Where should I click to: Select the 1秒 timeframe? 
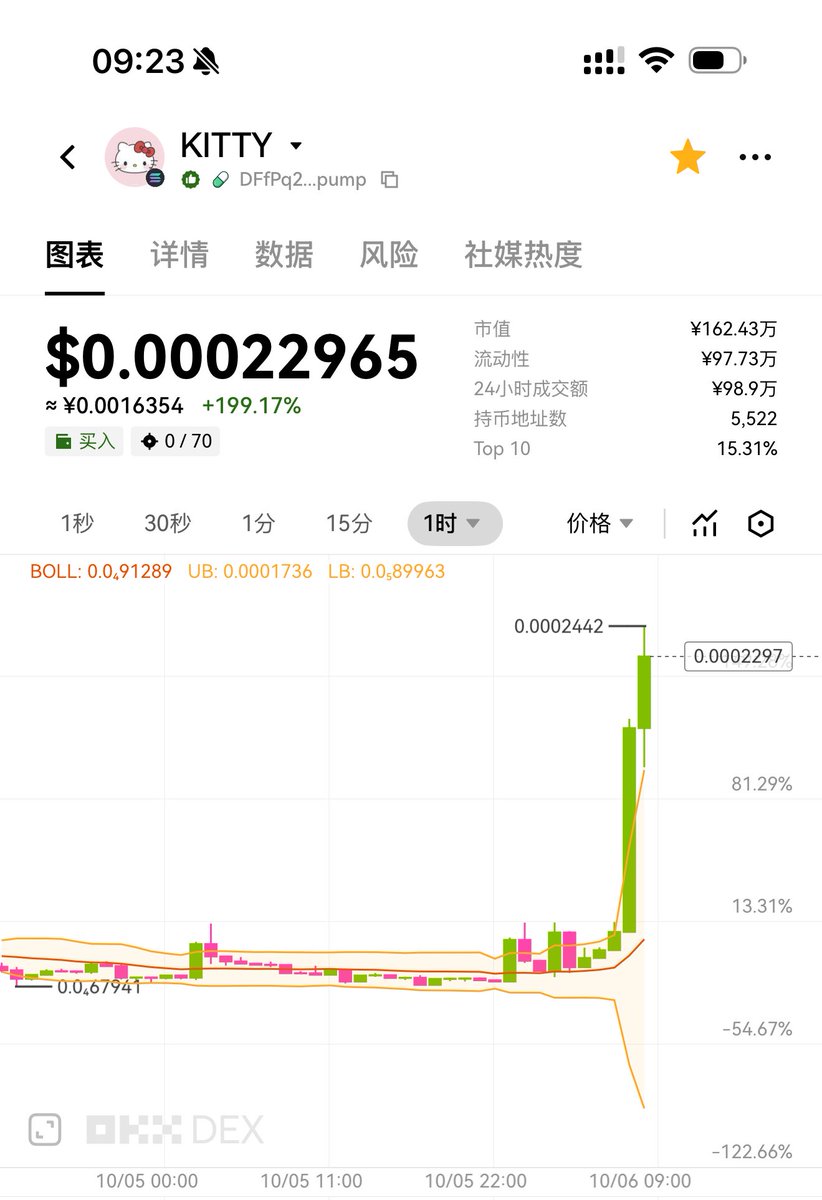coord(77,523)
